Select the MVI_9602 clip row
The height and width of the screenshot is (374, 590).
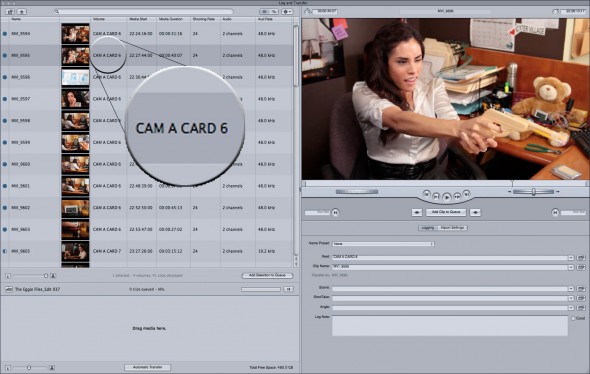tap(147, 208)
